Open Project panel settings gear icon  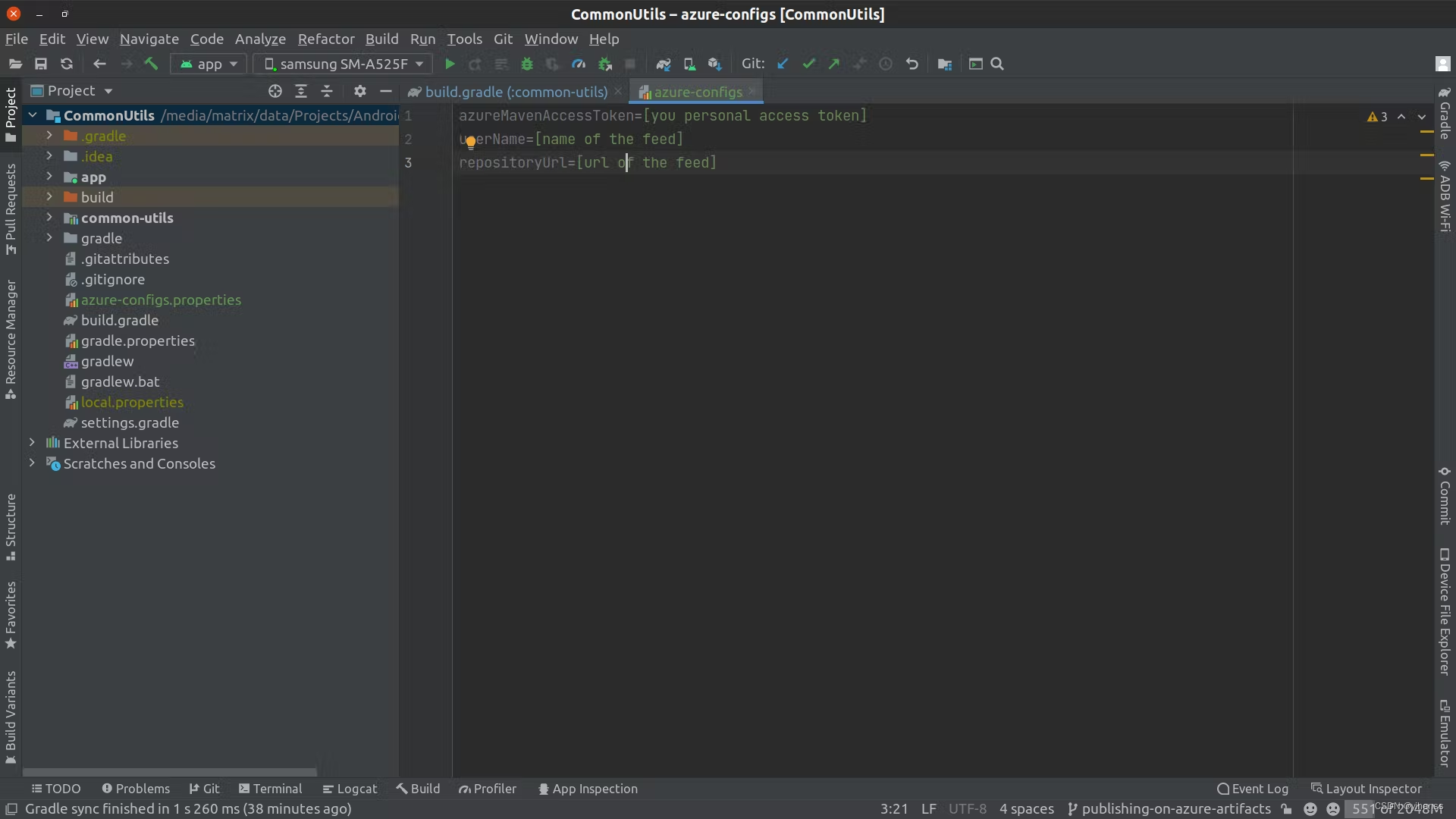[359, 91]
